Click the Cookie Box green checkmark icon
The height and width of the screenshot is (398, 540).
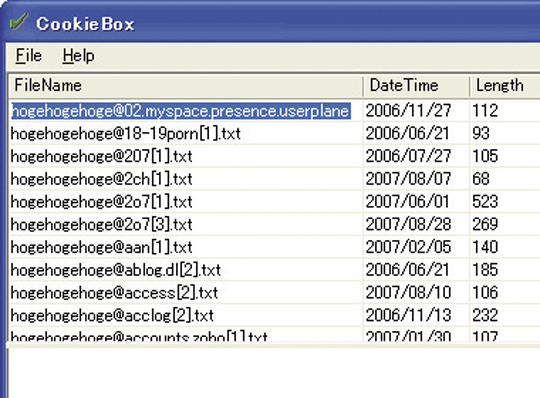click(19, 21)
